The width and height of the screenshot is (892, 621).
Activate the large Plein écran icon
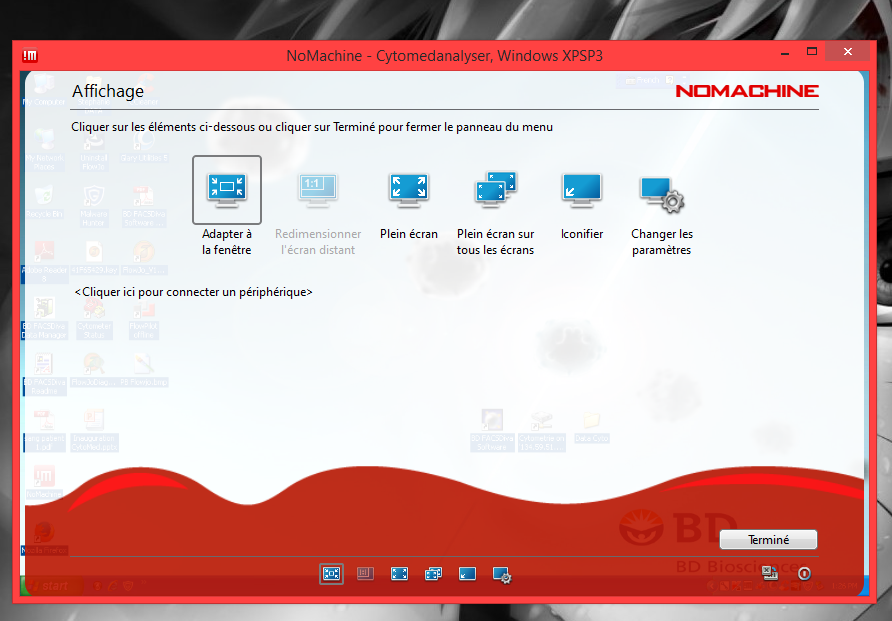tap(408, 189)
